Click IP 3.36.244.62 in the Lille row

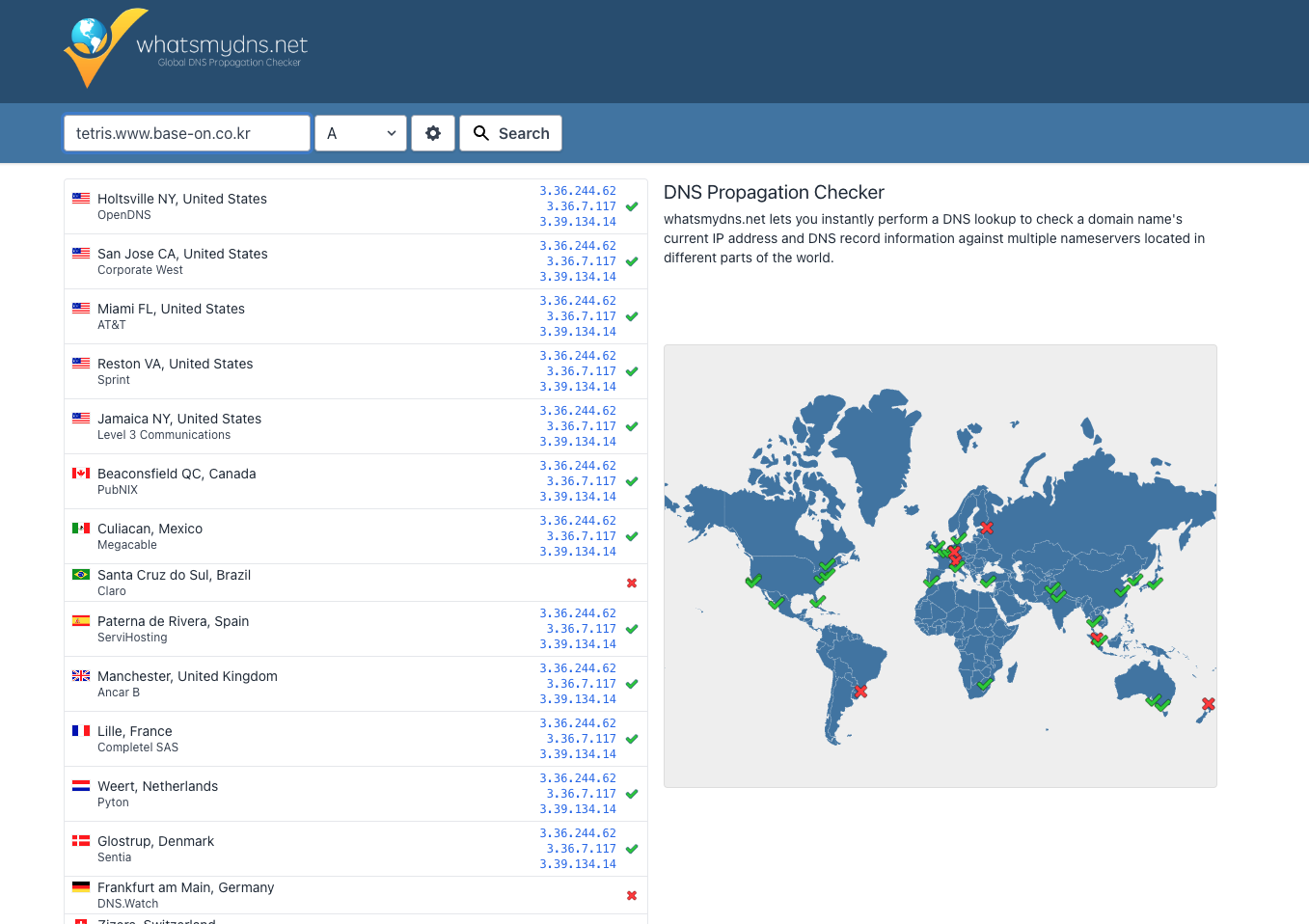click(x=578, y=723)
